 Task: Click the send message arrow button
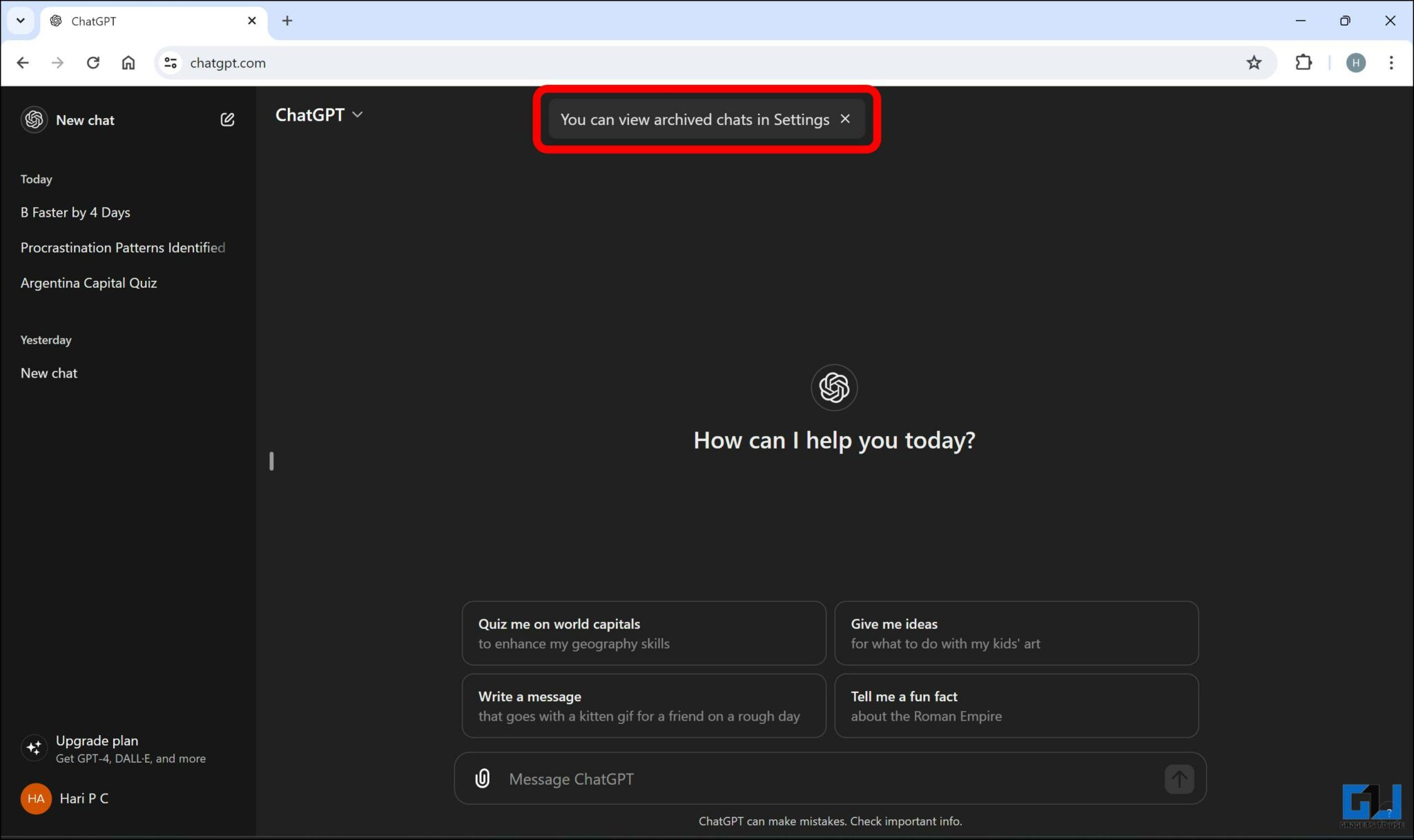(x=1179, y=779)
